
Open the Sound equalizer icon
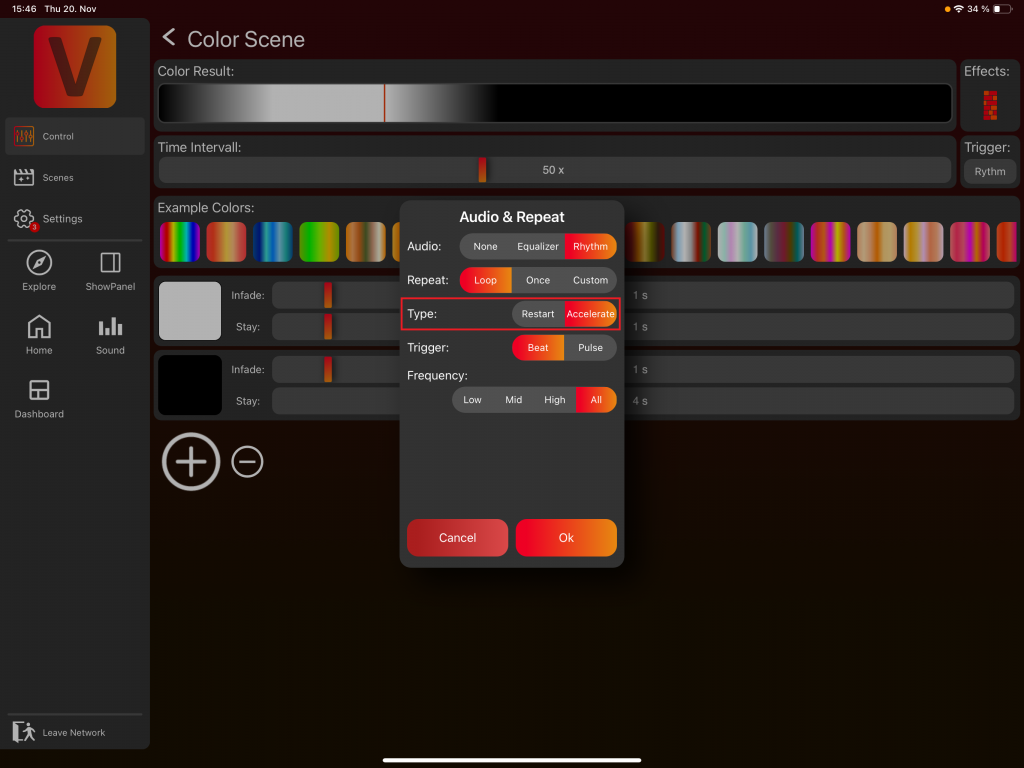pos(110,327)
